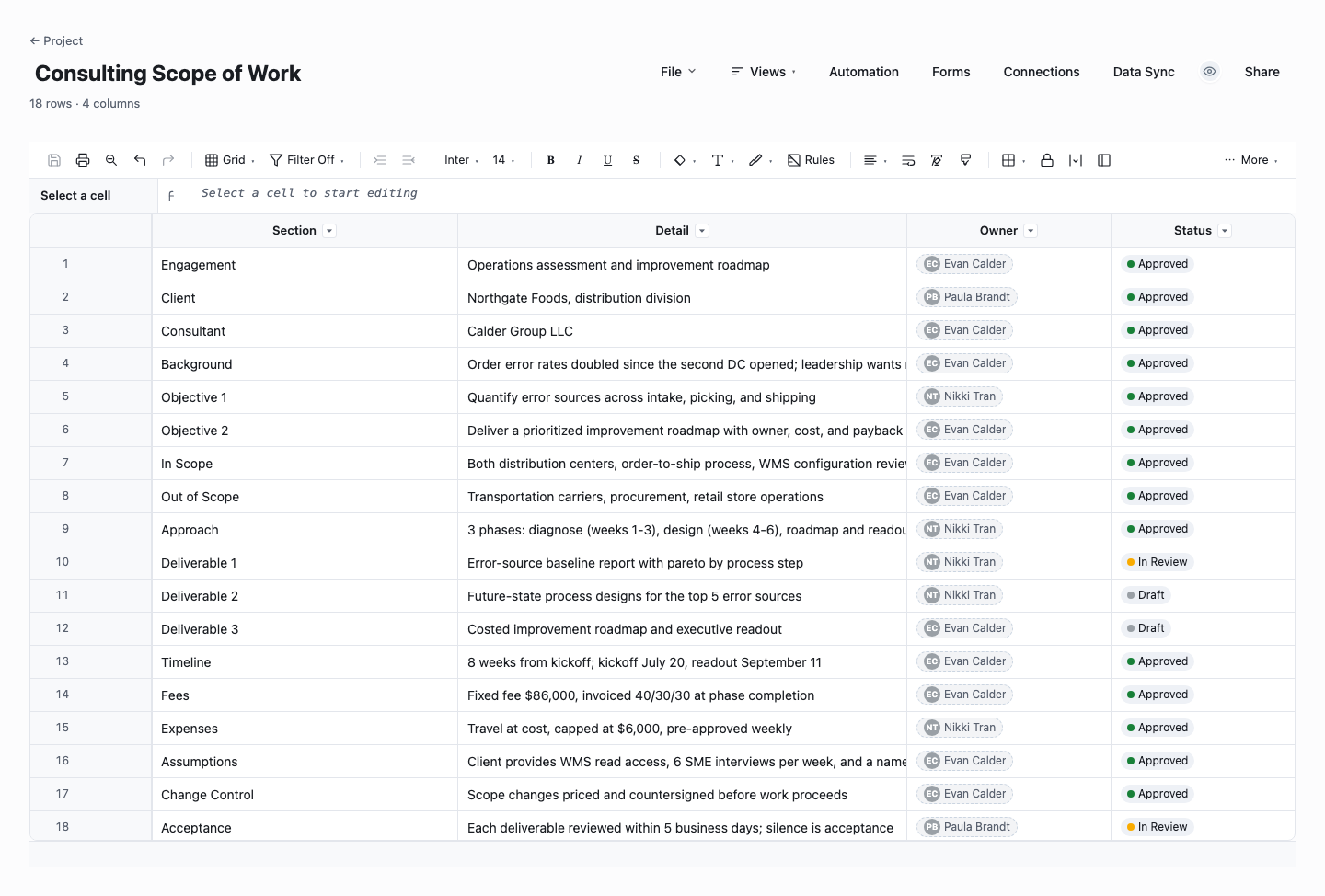Open the More toolbar options
This screenshot has width=1325, height=896.
point(1251,160)
